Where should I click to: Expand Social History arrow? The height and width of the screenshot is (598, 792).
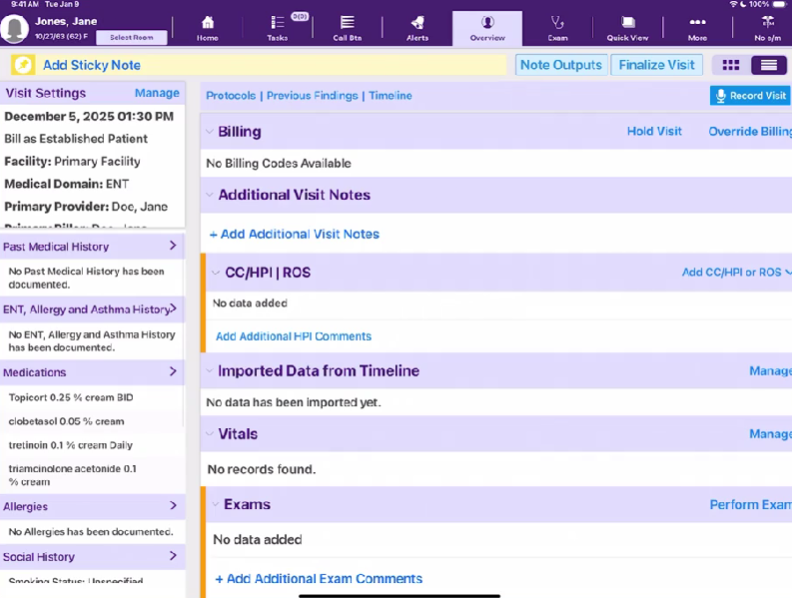point(173,556)
